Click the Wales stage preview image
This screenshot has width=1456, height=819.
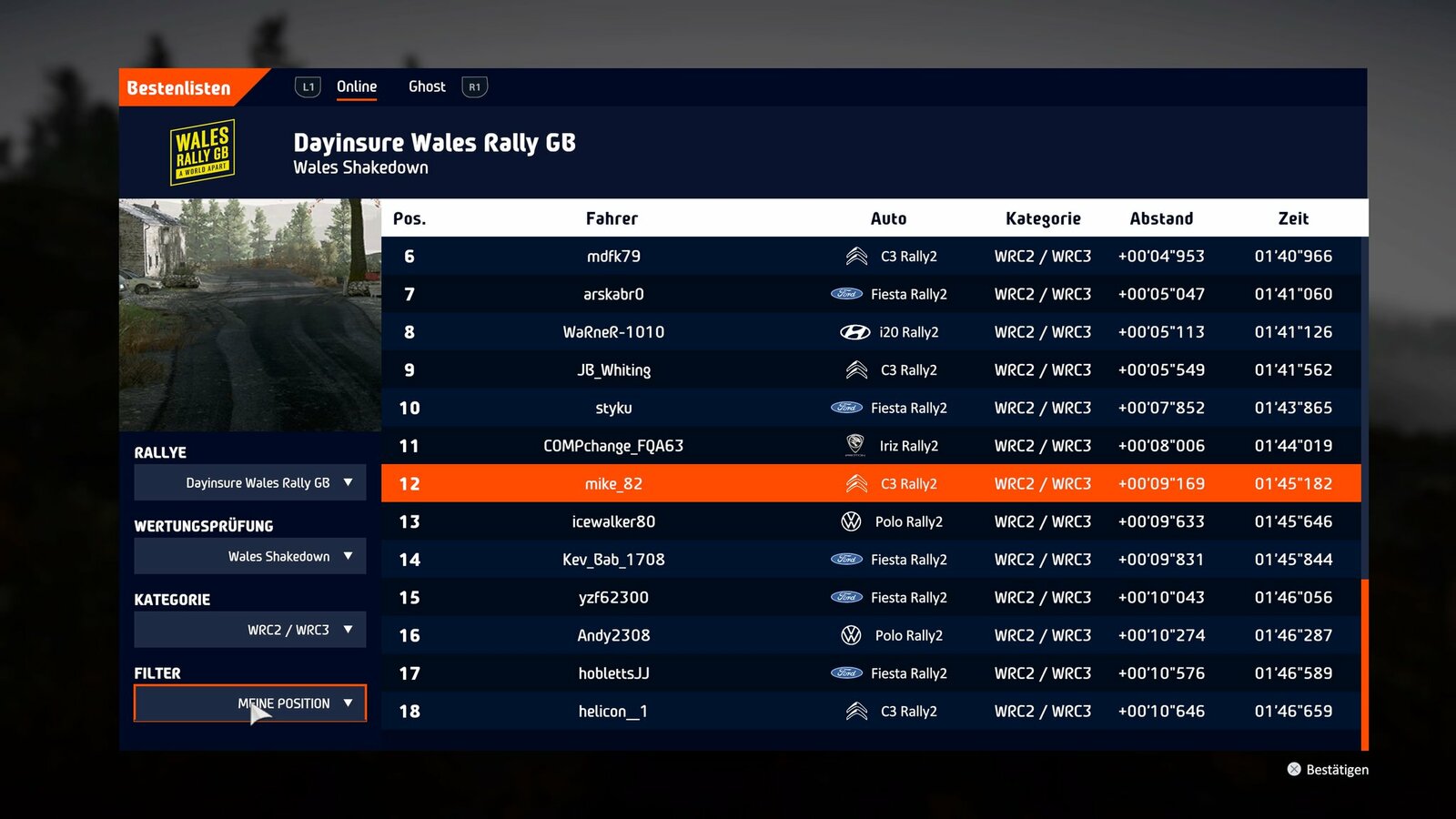[x=250, y=315]
